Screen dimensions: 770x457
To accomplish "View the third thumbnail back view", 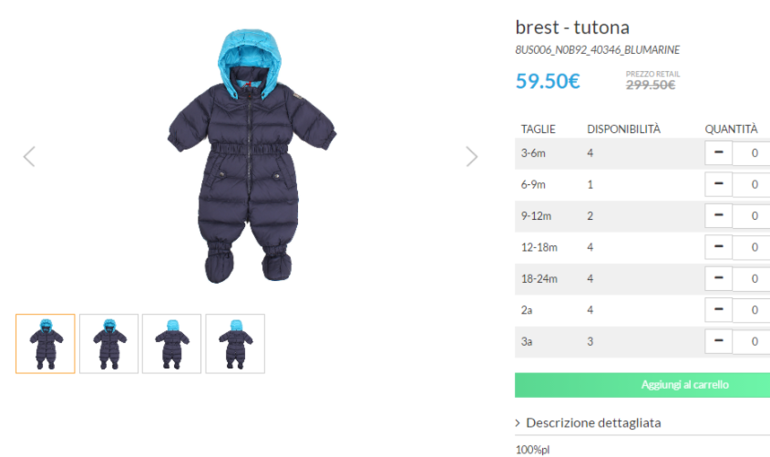I will pos(172,344).
